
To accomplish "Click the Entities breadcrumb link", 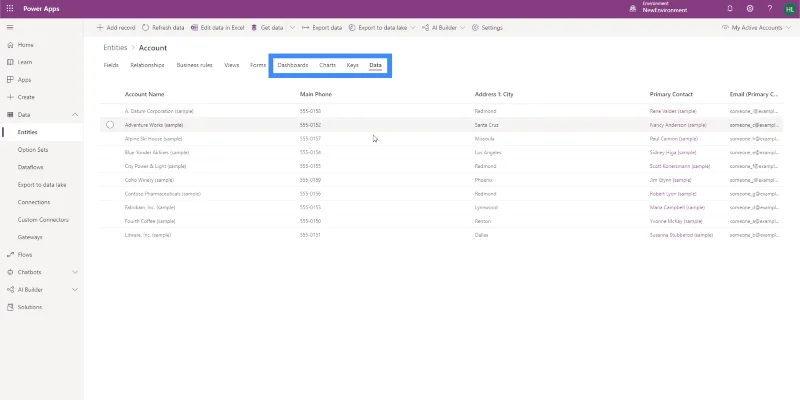I will click(115, 47).
